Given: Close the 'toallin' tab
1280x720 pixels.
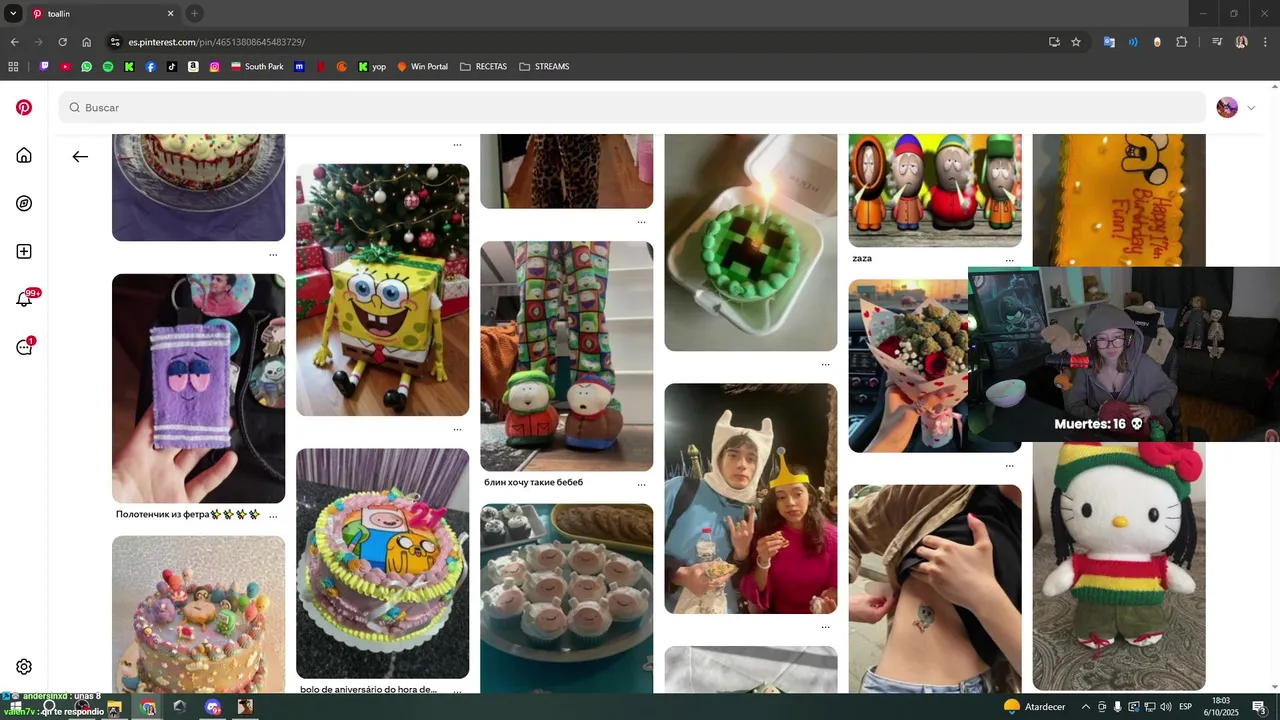Looking at the screenshot, I should pos(170,14).
